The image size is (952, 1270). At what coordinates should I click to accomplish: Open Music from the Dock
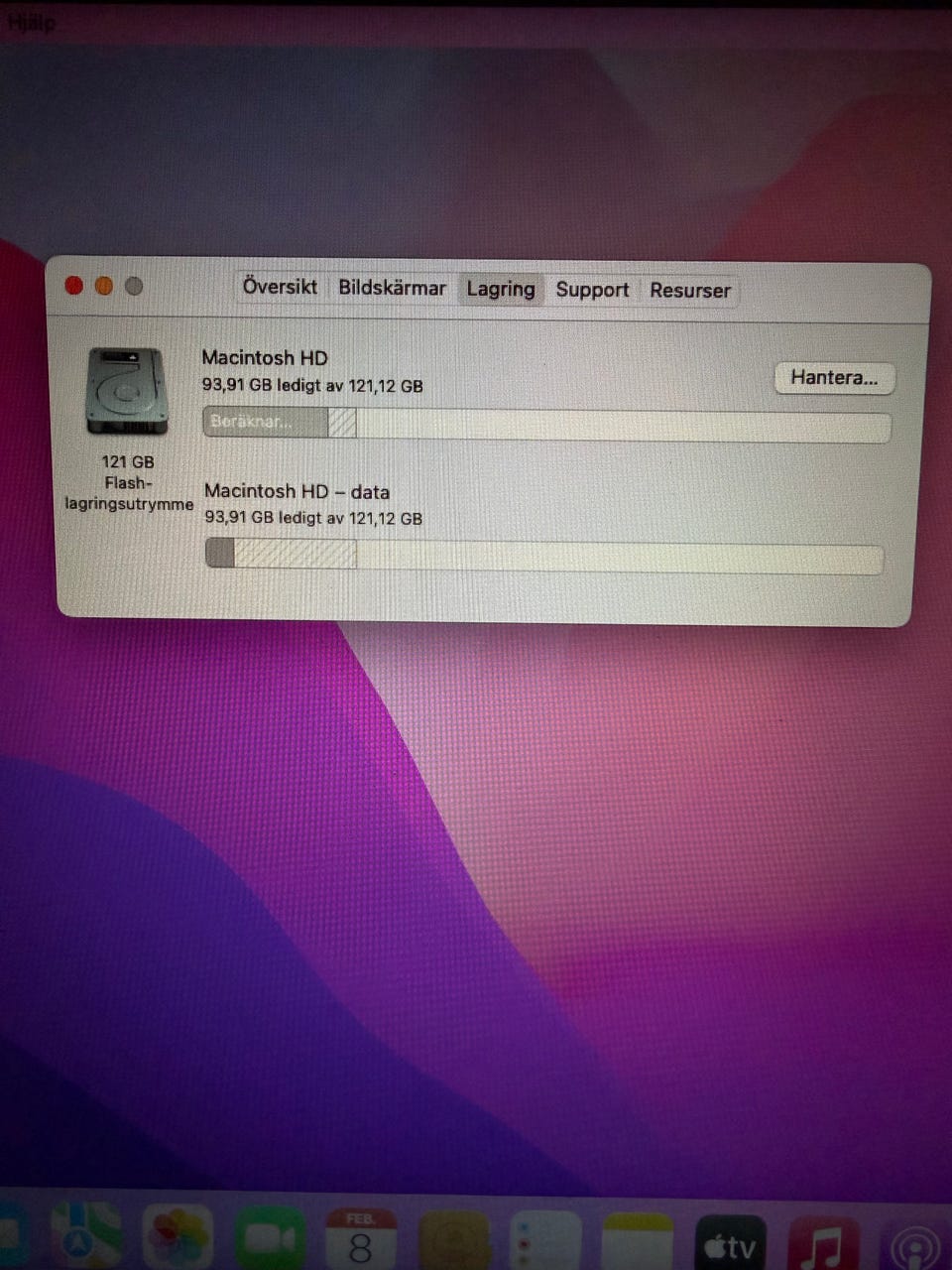click(822, 1245)
